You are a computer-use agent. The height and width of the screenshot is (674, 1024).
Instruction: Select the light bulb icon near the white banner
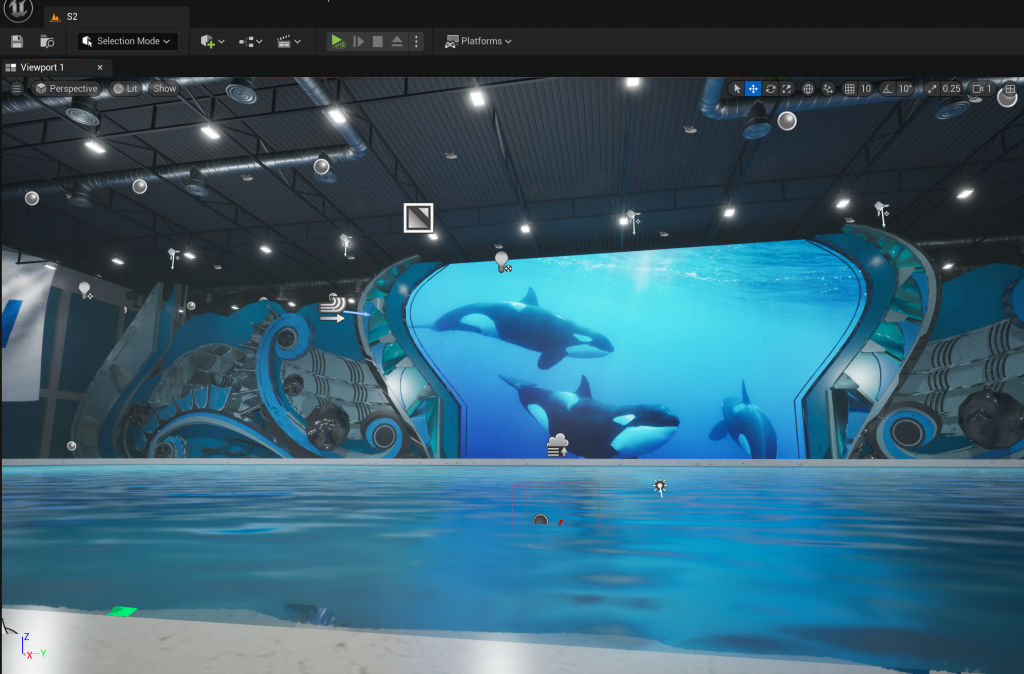[x=85, y=290]
